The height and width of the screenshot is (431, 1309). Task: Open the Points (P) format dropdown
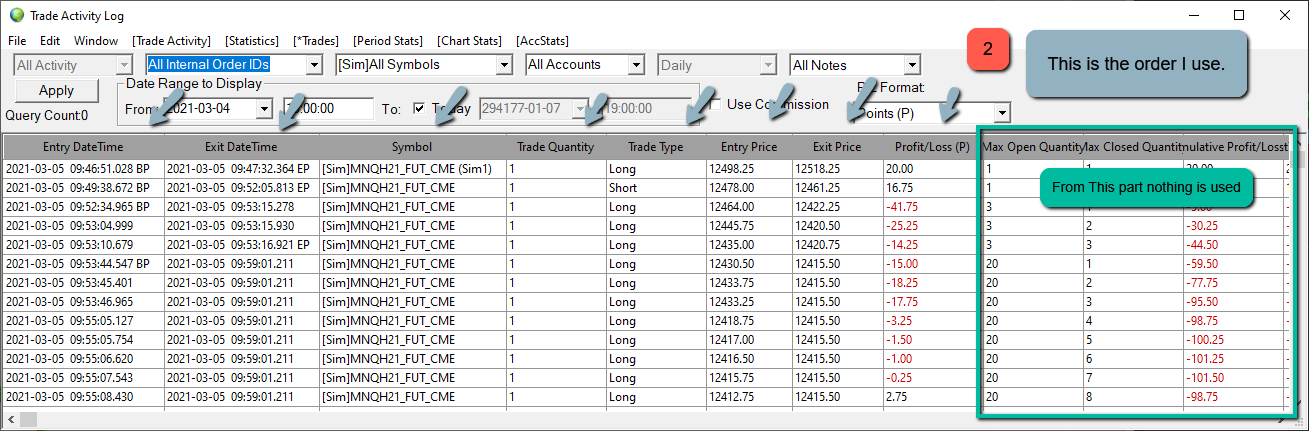click(x=934, y=113)
